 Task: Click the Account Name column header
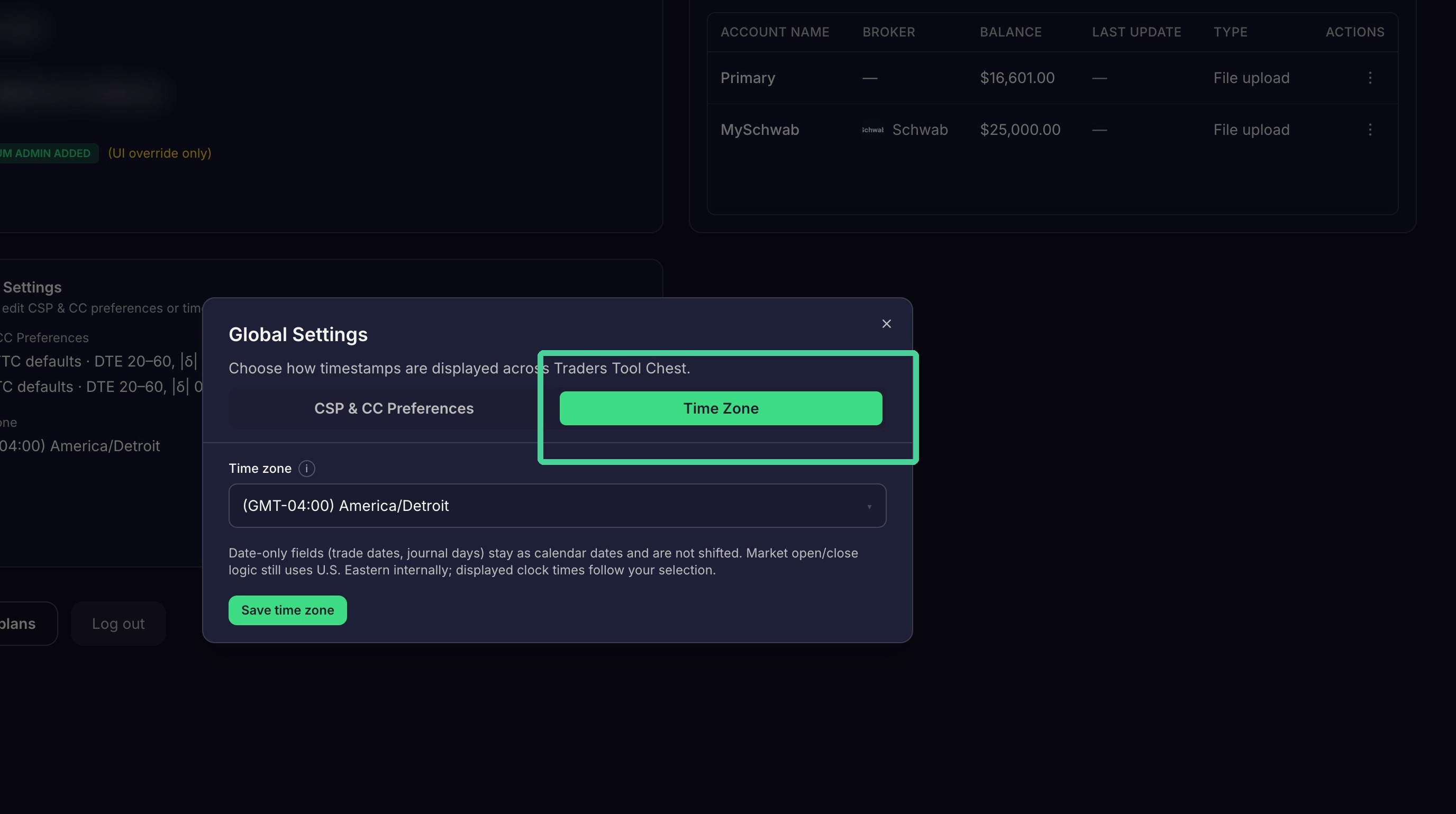click(x=775, y=32)
